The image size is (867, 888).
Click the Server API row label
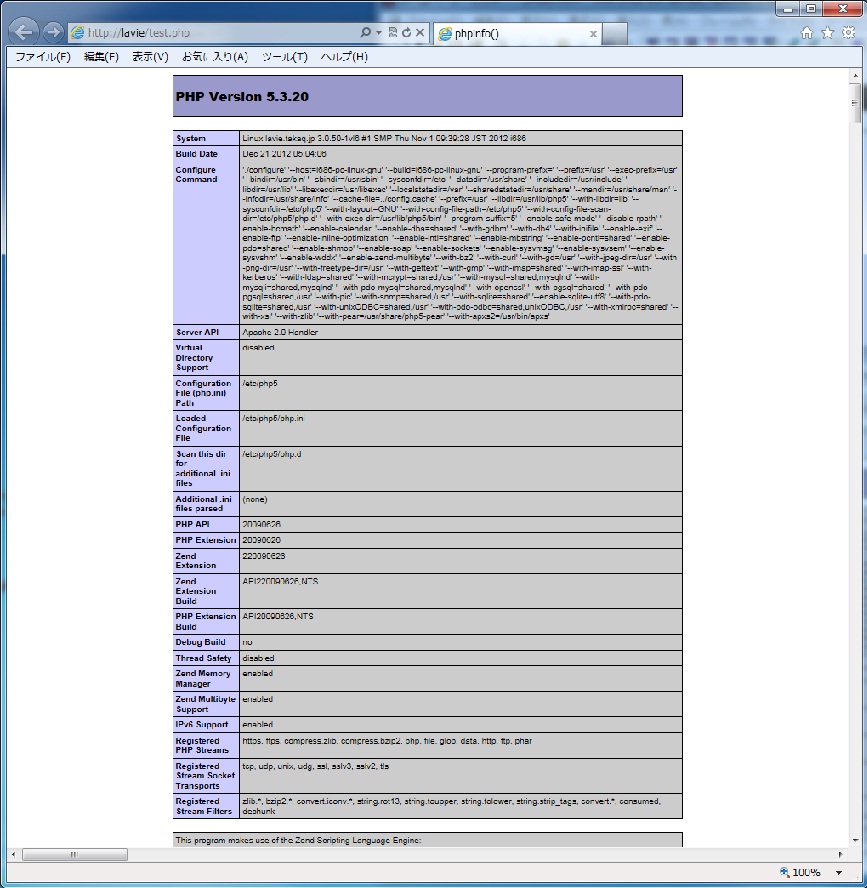tap(197, 332)
